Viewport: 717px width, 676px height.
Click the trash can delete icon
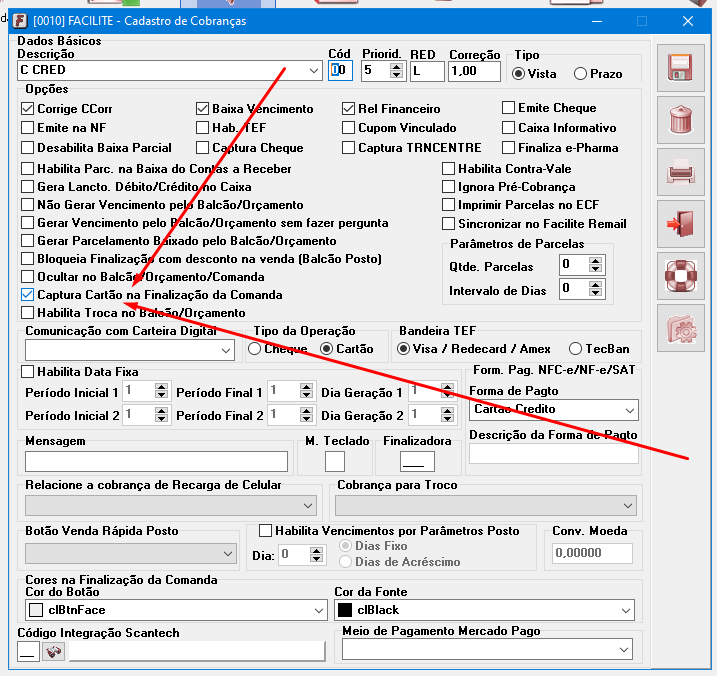tap(680, 120)
